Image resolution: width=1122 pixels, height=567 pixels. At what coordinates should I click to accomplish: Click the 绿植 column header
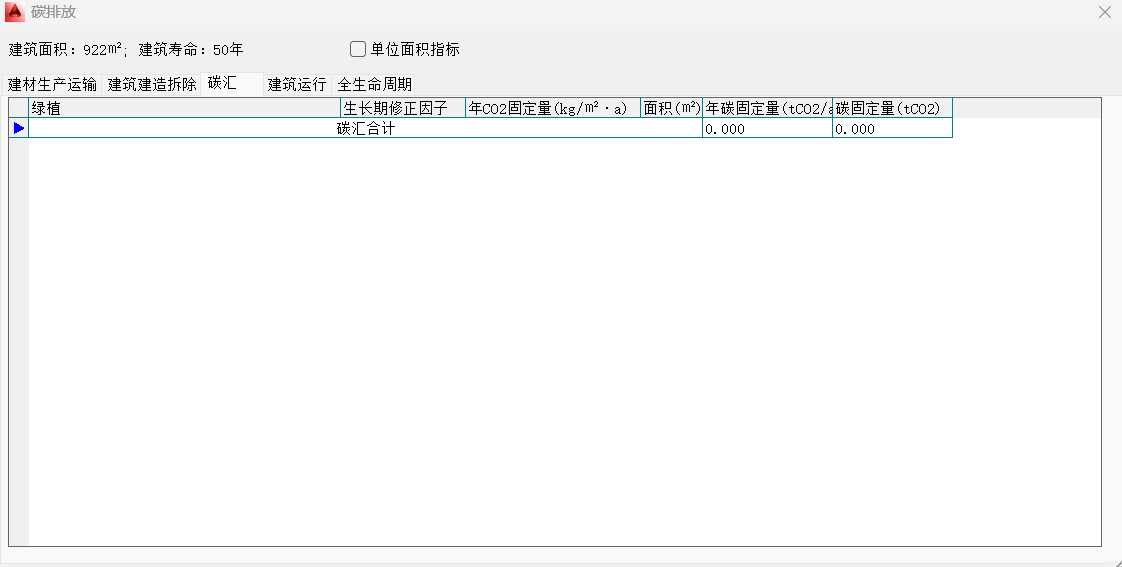coord(185,108)
